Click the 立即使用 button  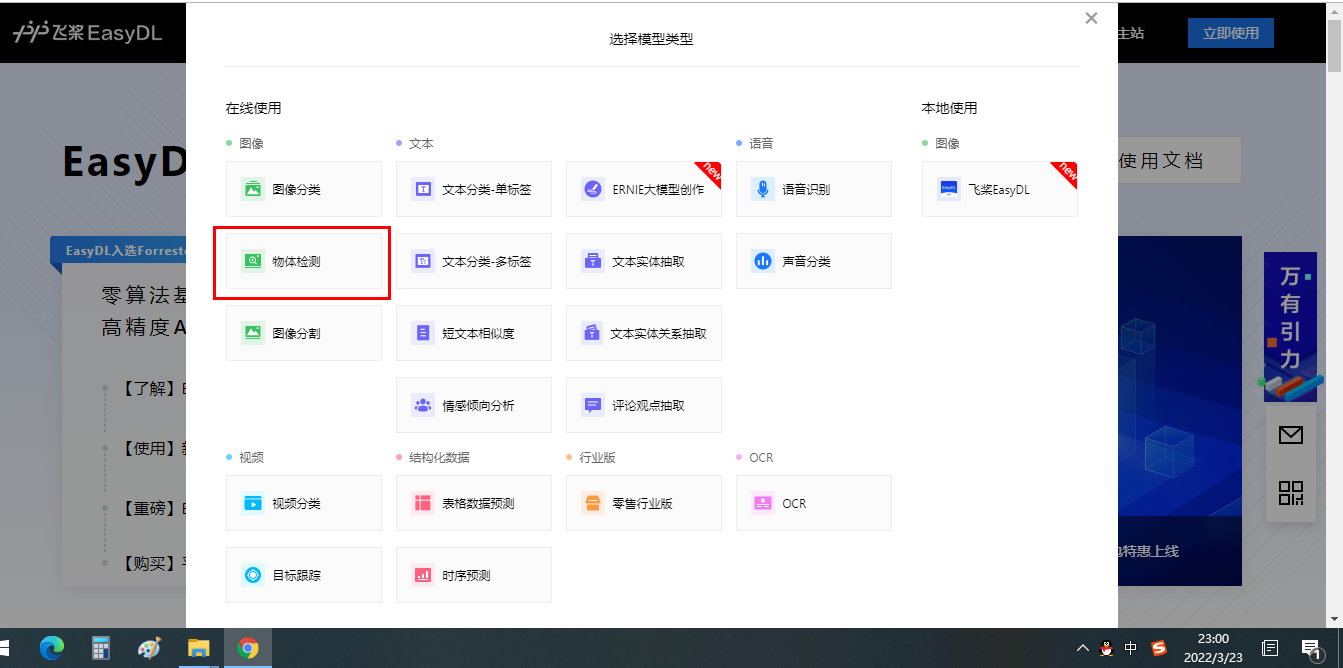[x=1230, y=33]
